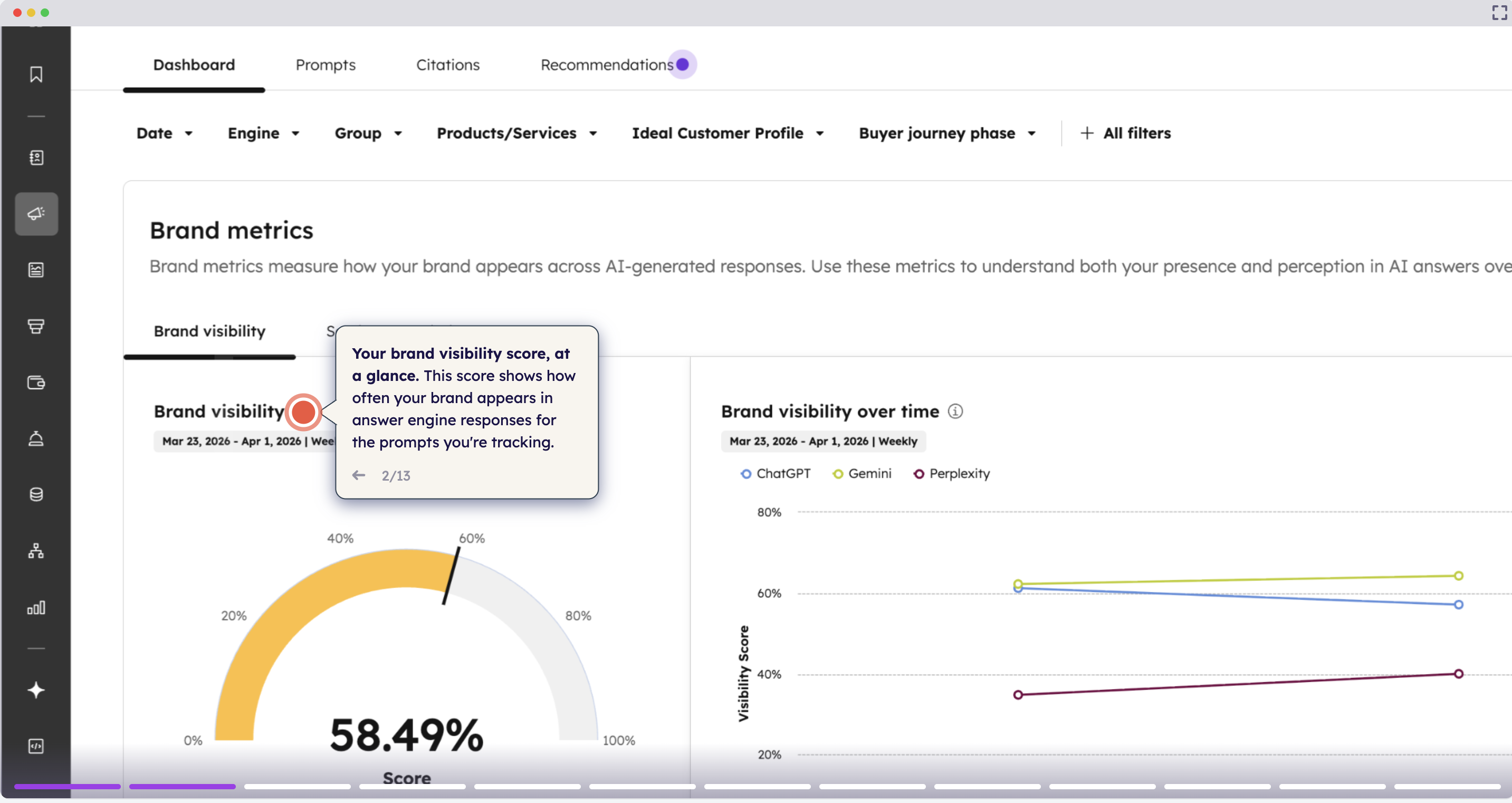This screenshot has height=803, width=1512.
Task: Toggle the Gemini series in the legend
Action: pos(862,474)
